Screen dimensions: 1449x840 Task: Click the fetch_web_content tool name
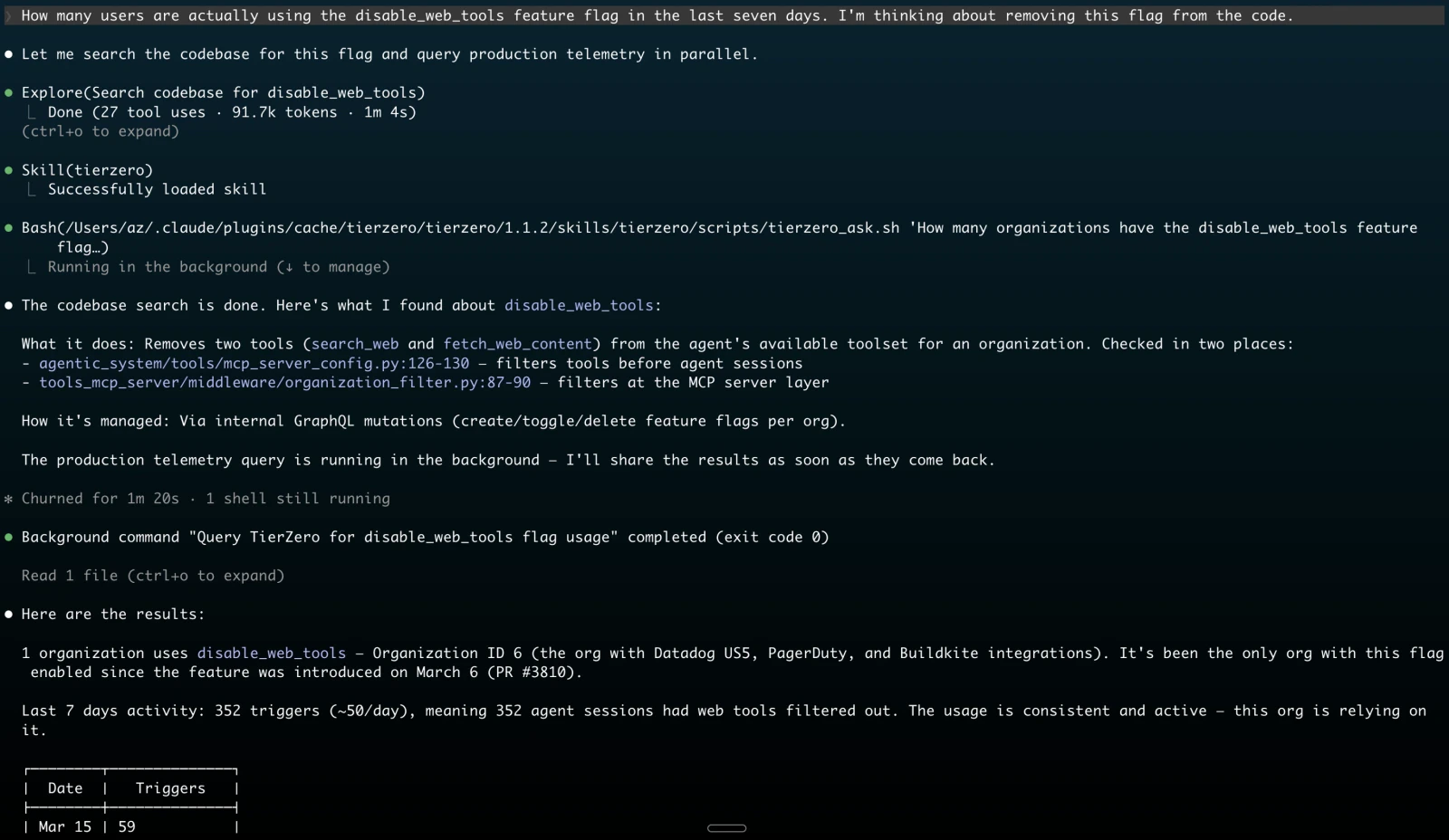pyautogui.click(x=517, y=344)
